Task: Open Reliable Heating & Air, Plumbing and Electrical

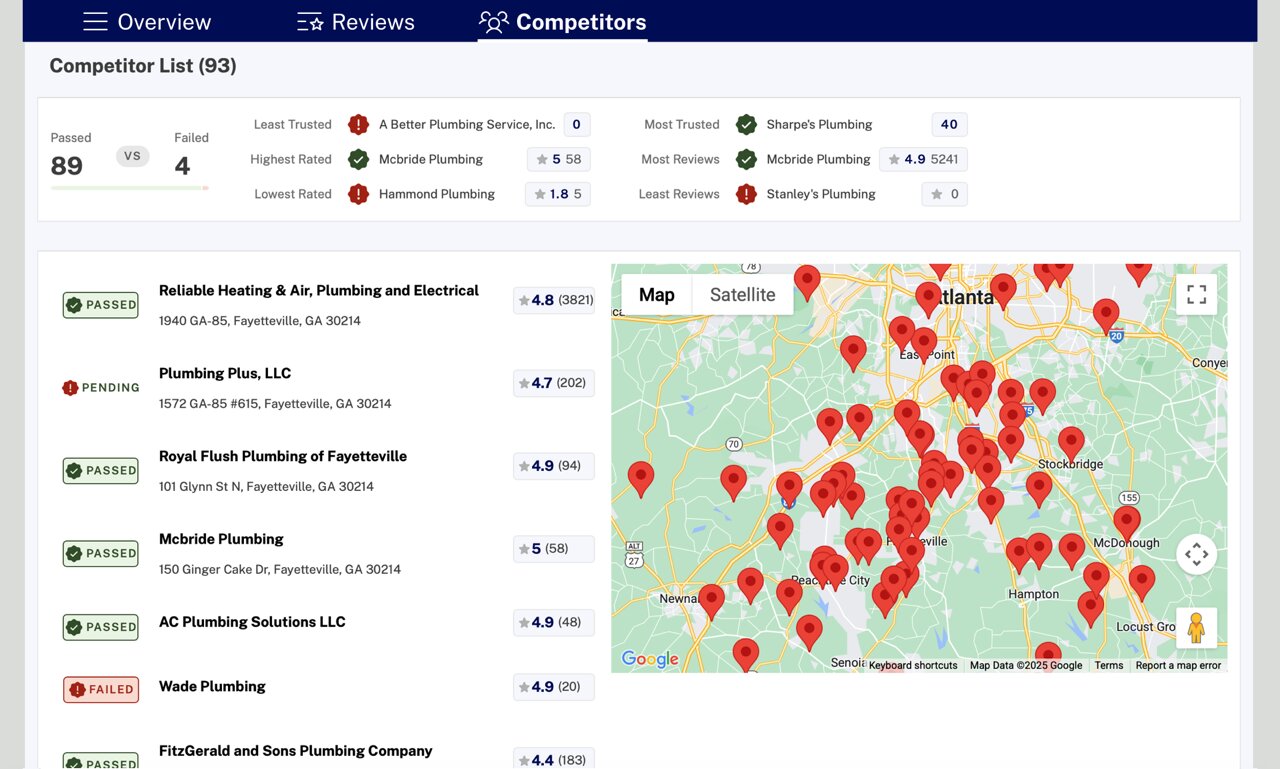Action: pyautogui.click(x=319, y=291)
